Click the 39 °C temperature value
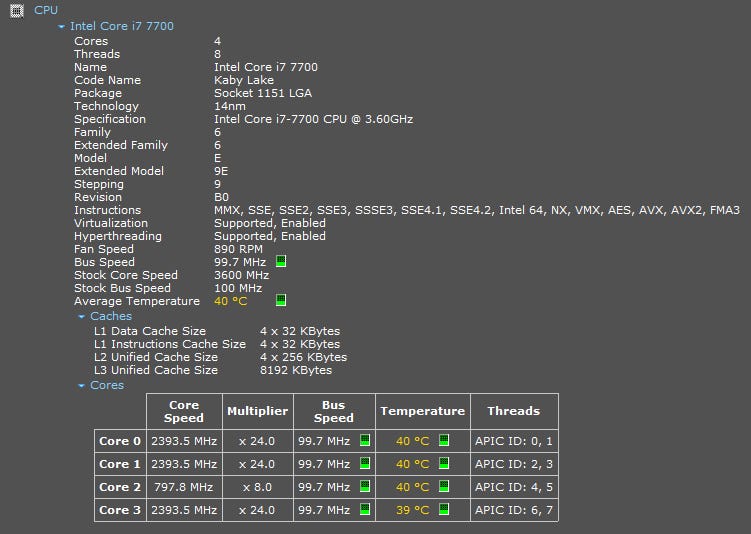 pos(412,510)
